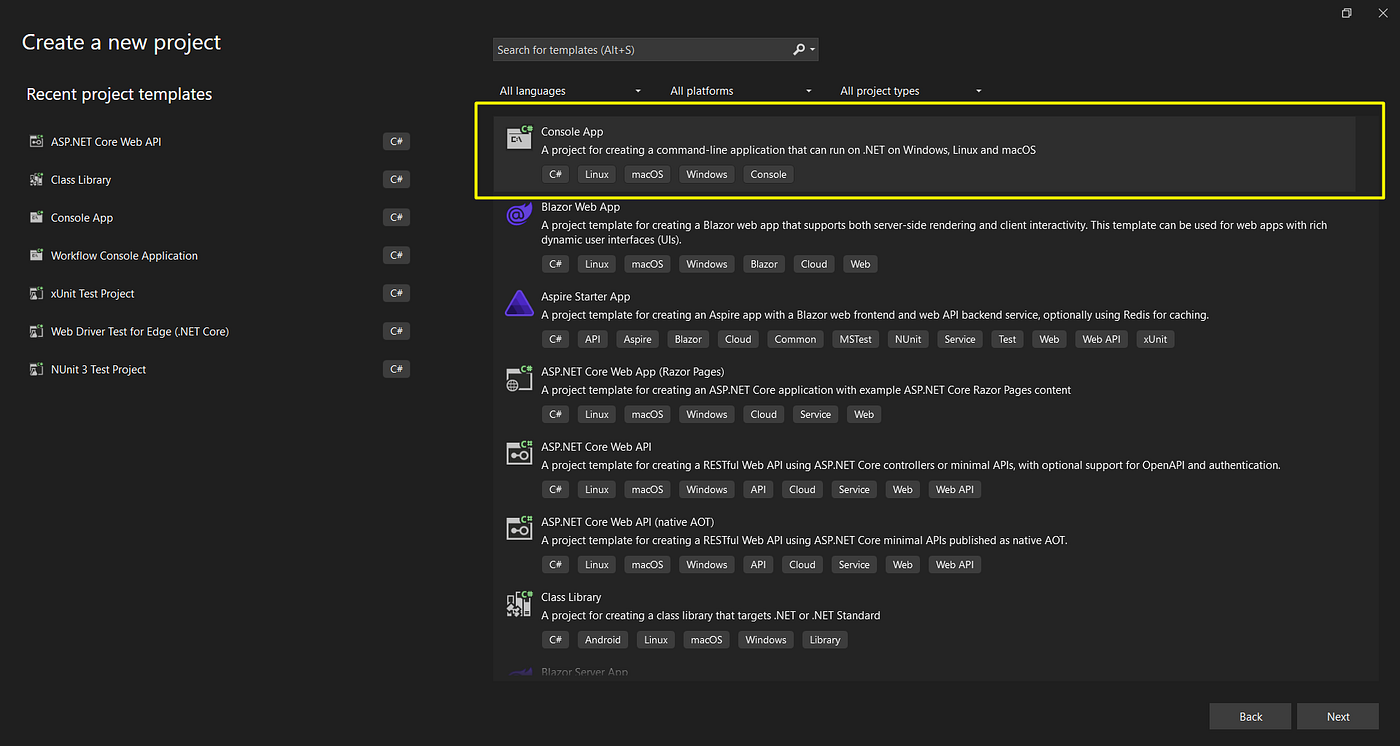Click the recent Workflow Console Application icon
This screenshot has height=746, width=1400.
pos(37,256)
